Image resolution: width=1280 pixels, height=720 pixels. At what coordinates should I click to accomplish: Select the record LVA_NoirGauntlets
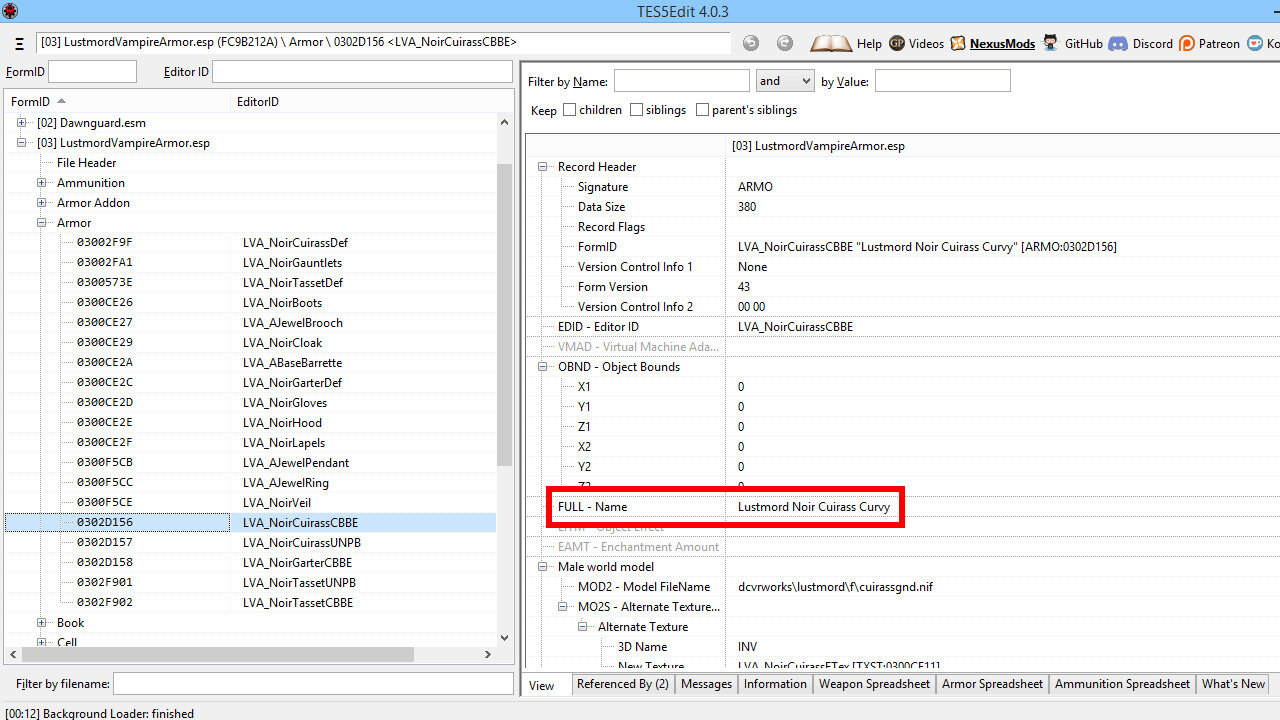(x=292, y=263)
